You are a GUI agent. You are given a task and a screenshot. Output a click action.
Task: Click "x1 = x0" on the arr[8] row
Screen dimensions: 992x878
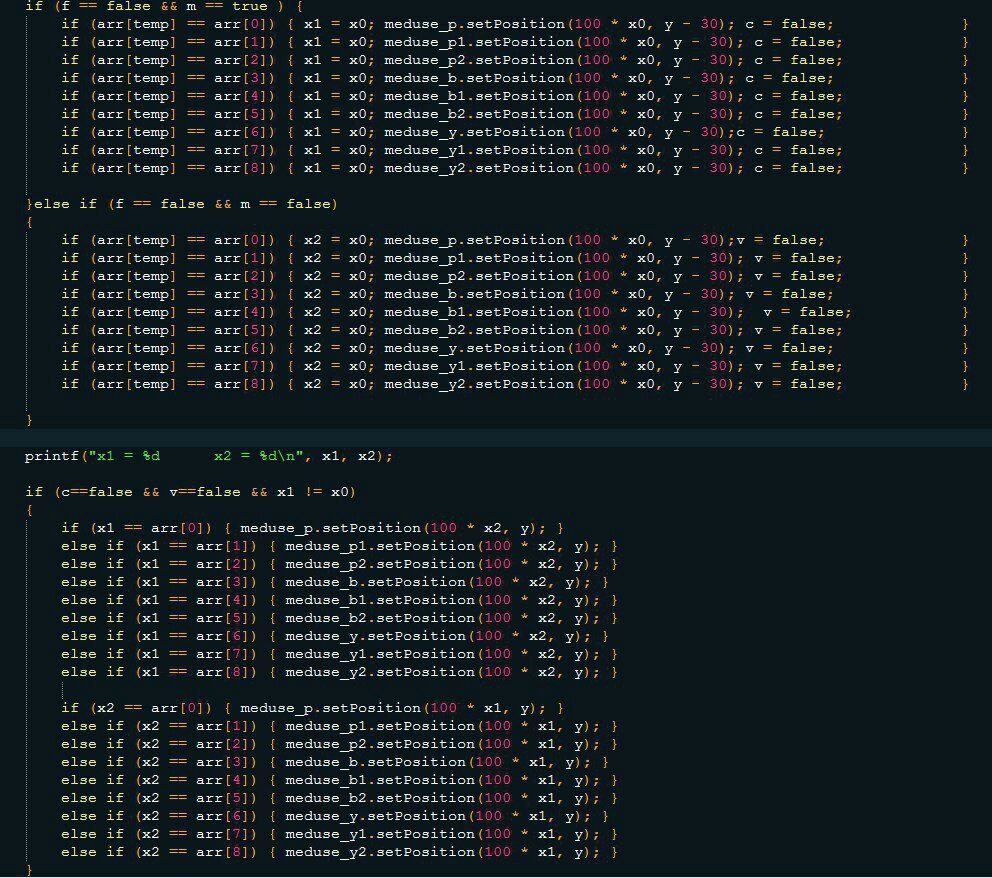[x=335, y=168]
